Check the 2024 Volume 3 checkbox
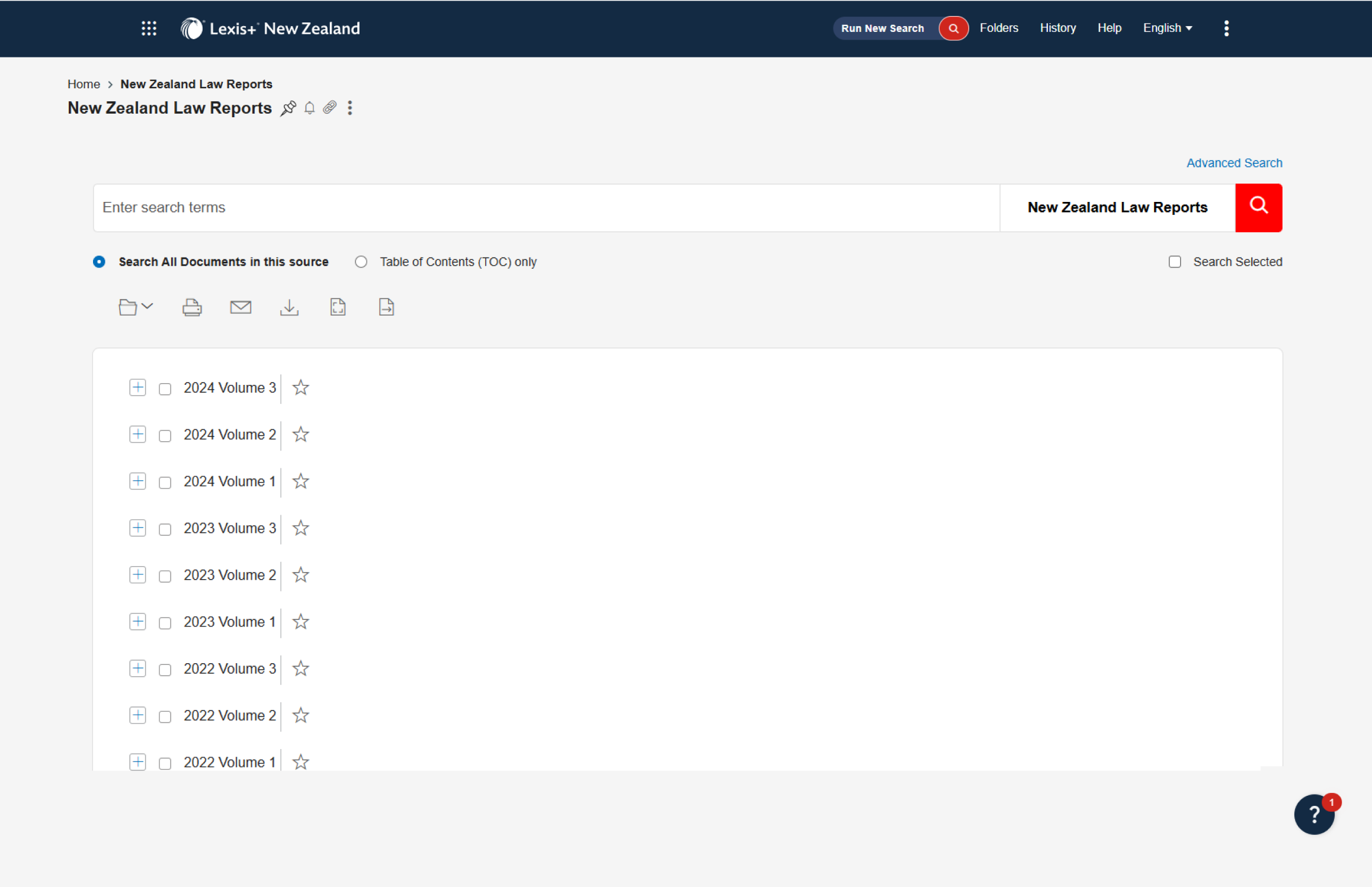Viewport: 1372px width, 887px height. (165, 389)
